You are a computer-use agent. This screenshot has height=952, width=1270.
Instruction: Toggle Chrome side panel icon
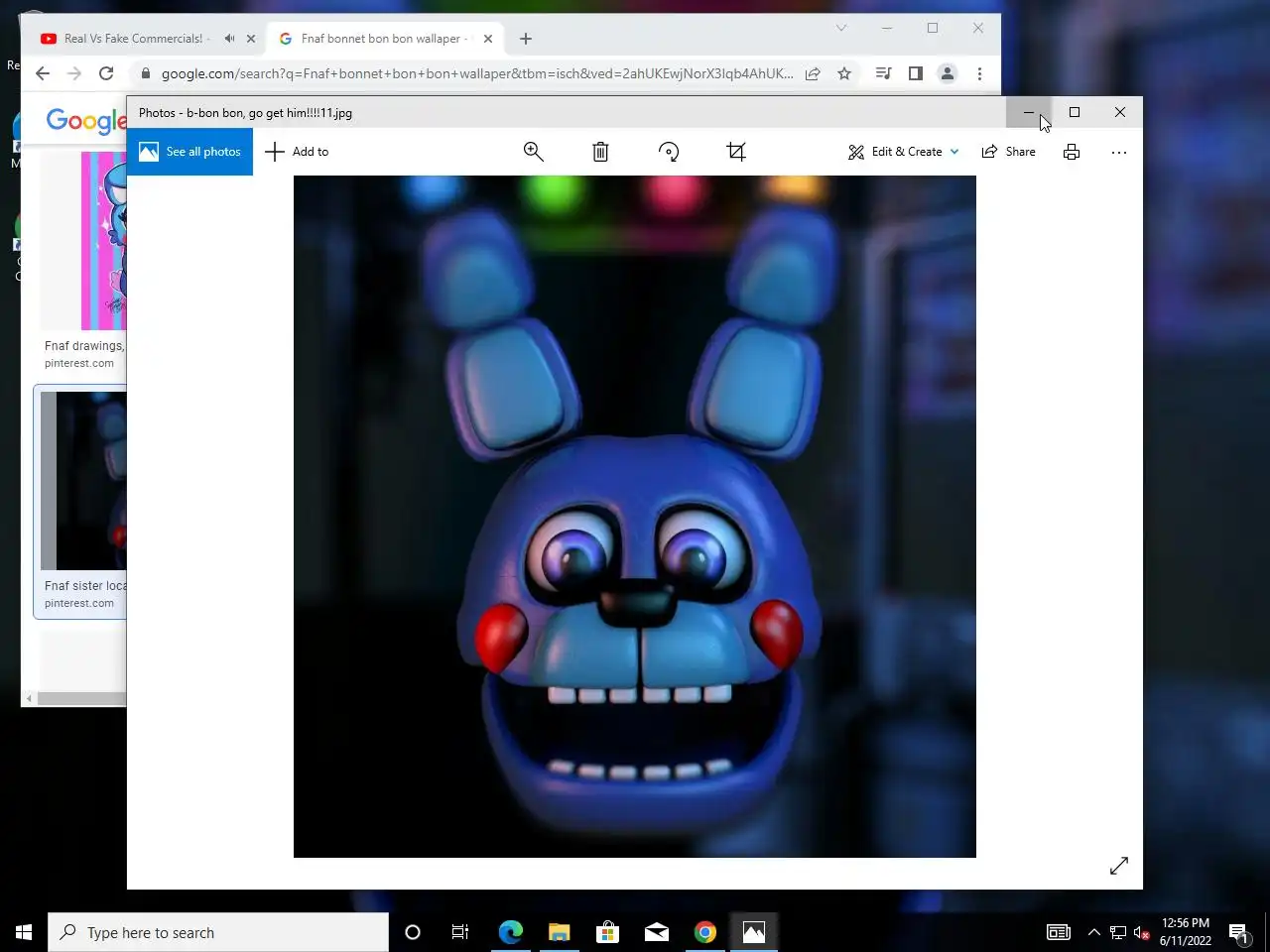(916, 73)
